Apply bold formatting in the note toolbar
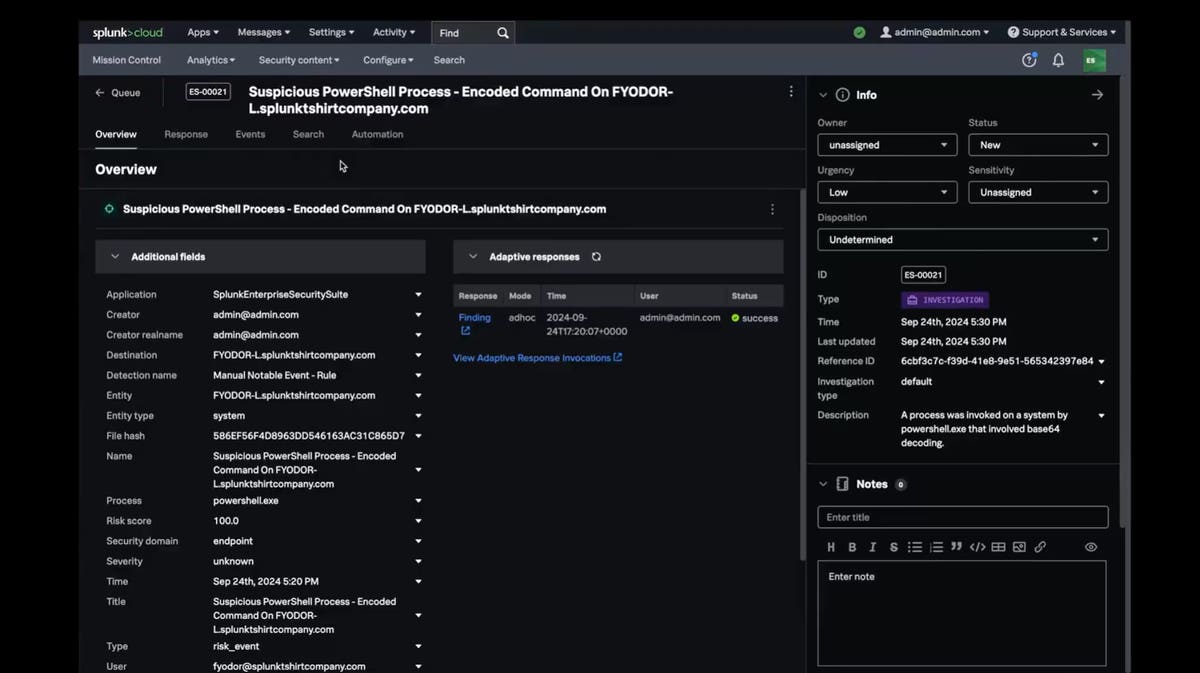The image size is (1200, 673). [x=852, y=547]
